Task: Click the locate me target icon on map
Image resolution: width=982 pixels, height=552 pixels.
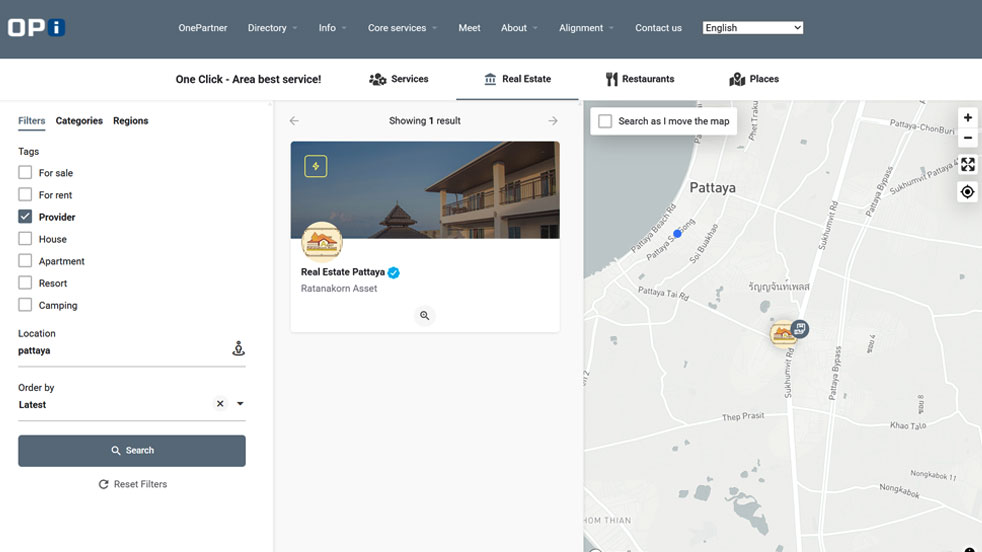Action: coord(967,192)
